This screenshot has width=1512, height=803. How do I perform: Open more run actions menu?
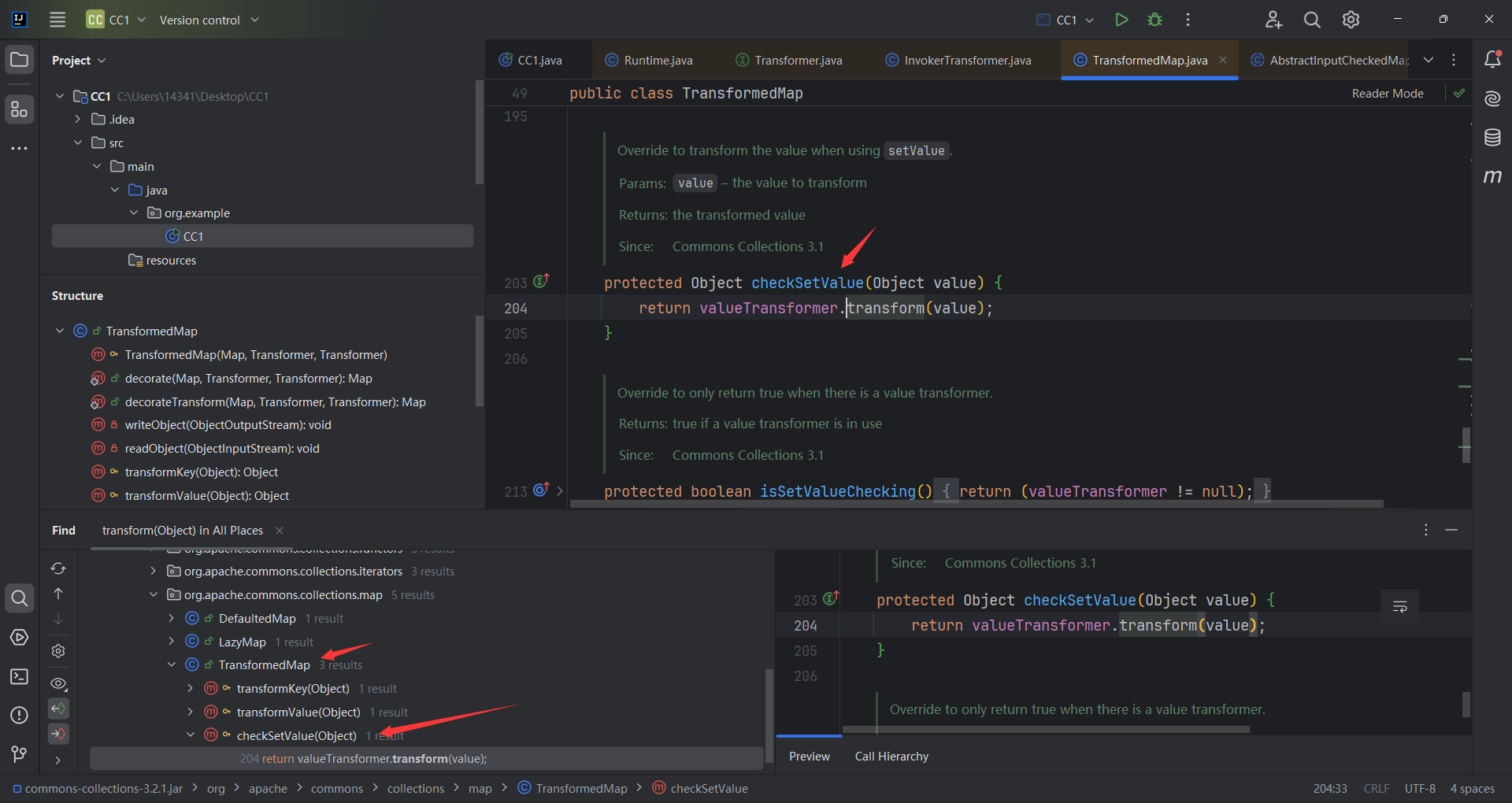click(x=1188, y=20)
